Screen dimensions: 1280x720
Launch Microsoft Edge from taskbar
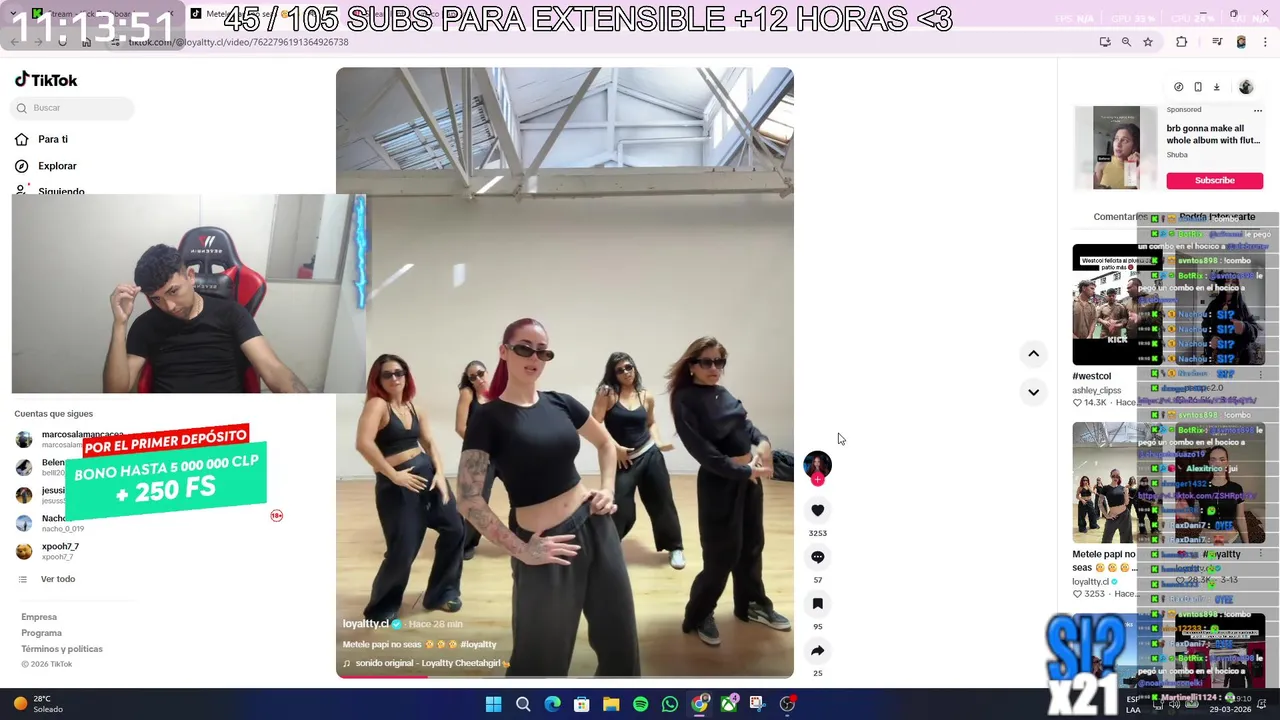tap(552, 704)
